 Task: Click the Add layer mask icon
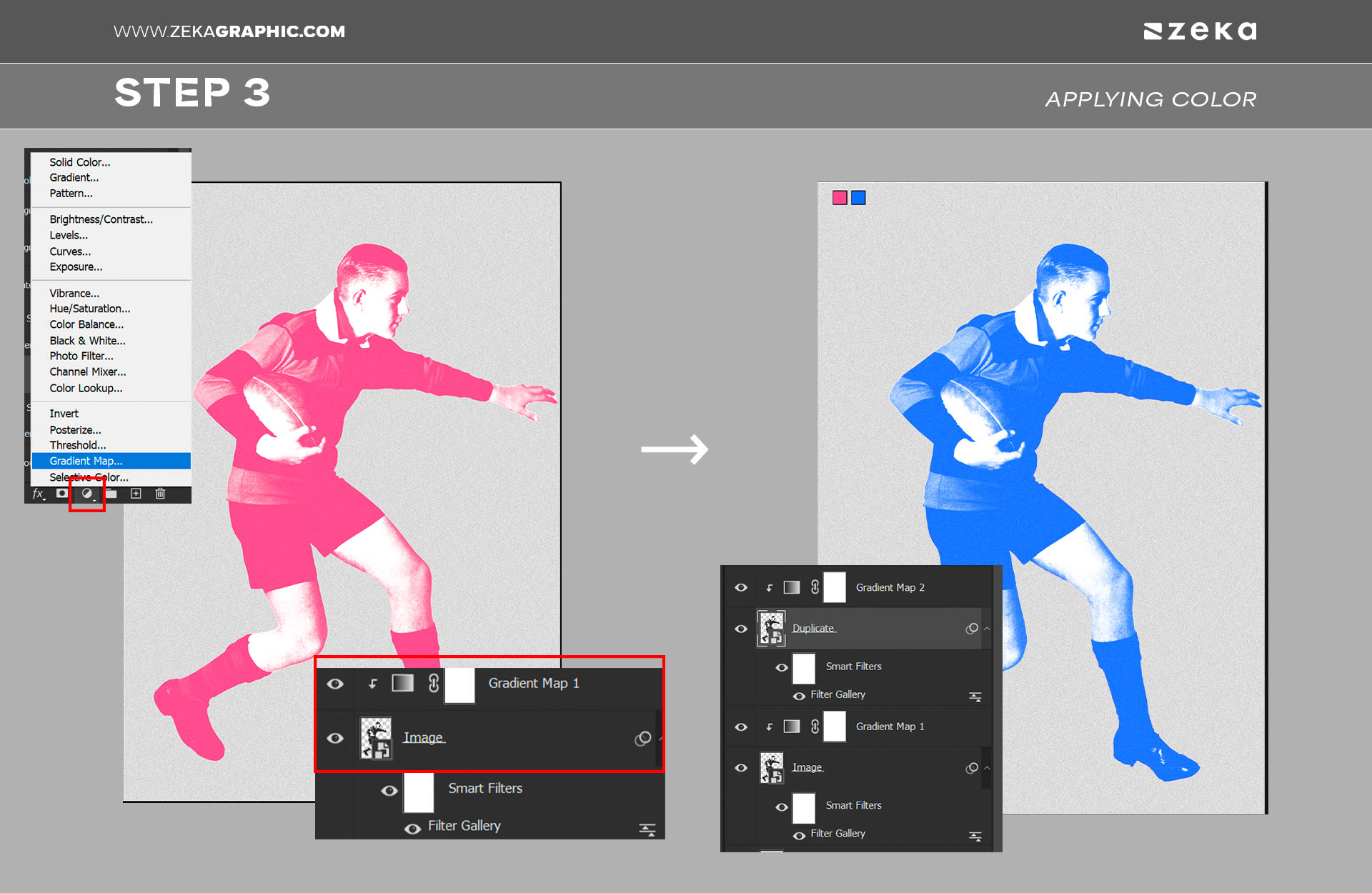(x=62, y=493)
